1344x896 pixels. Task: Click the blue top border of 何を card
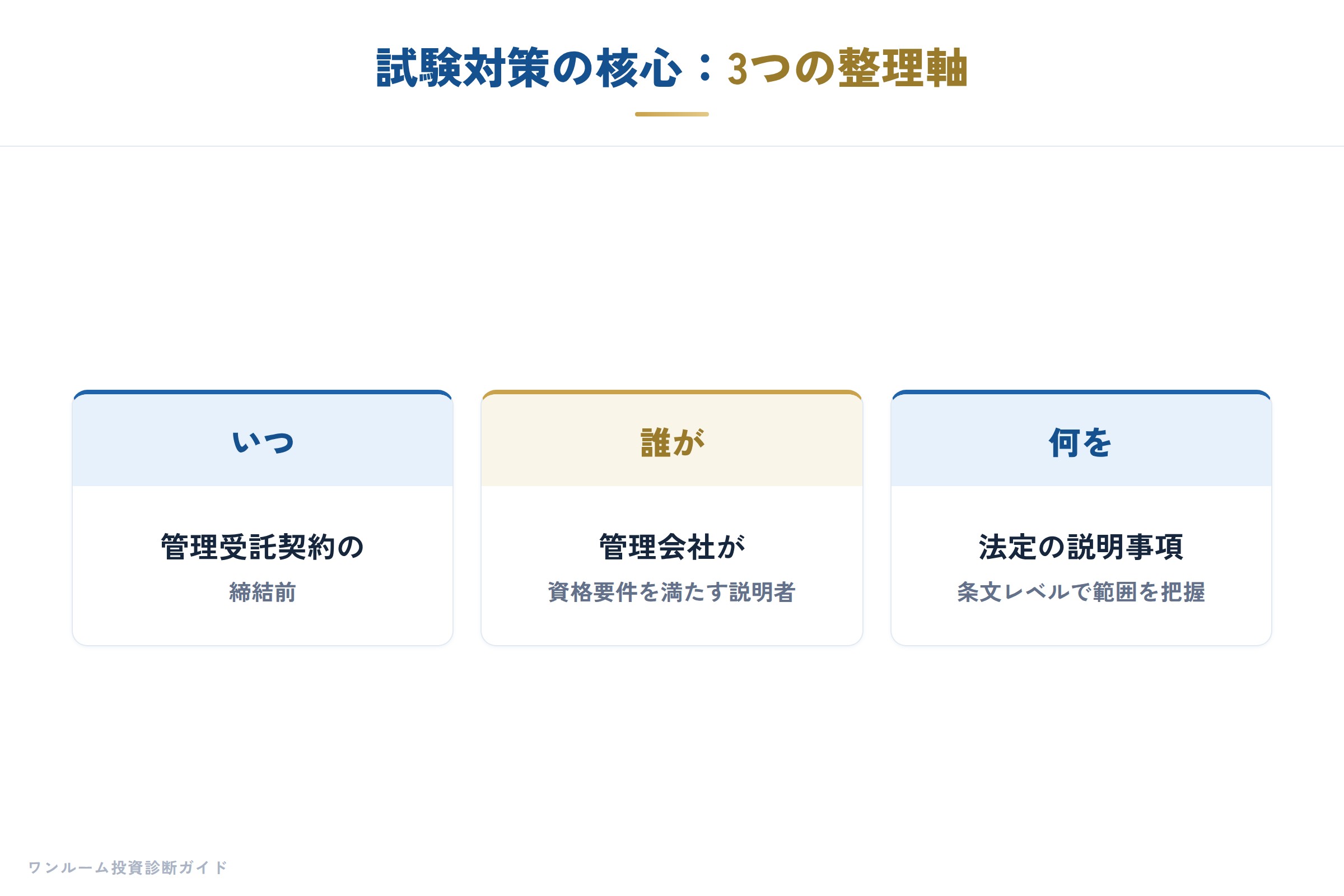[x=1081, y=392]
